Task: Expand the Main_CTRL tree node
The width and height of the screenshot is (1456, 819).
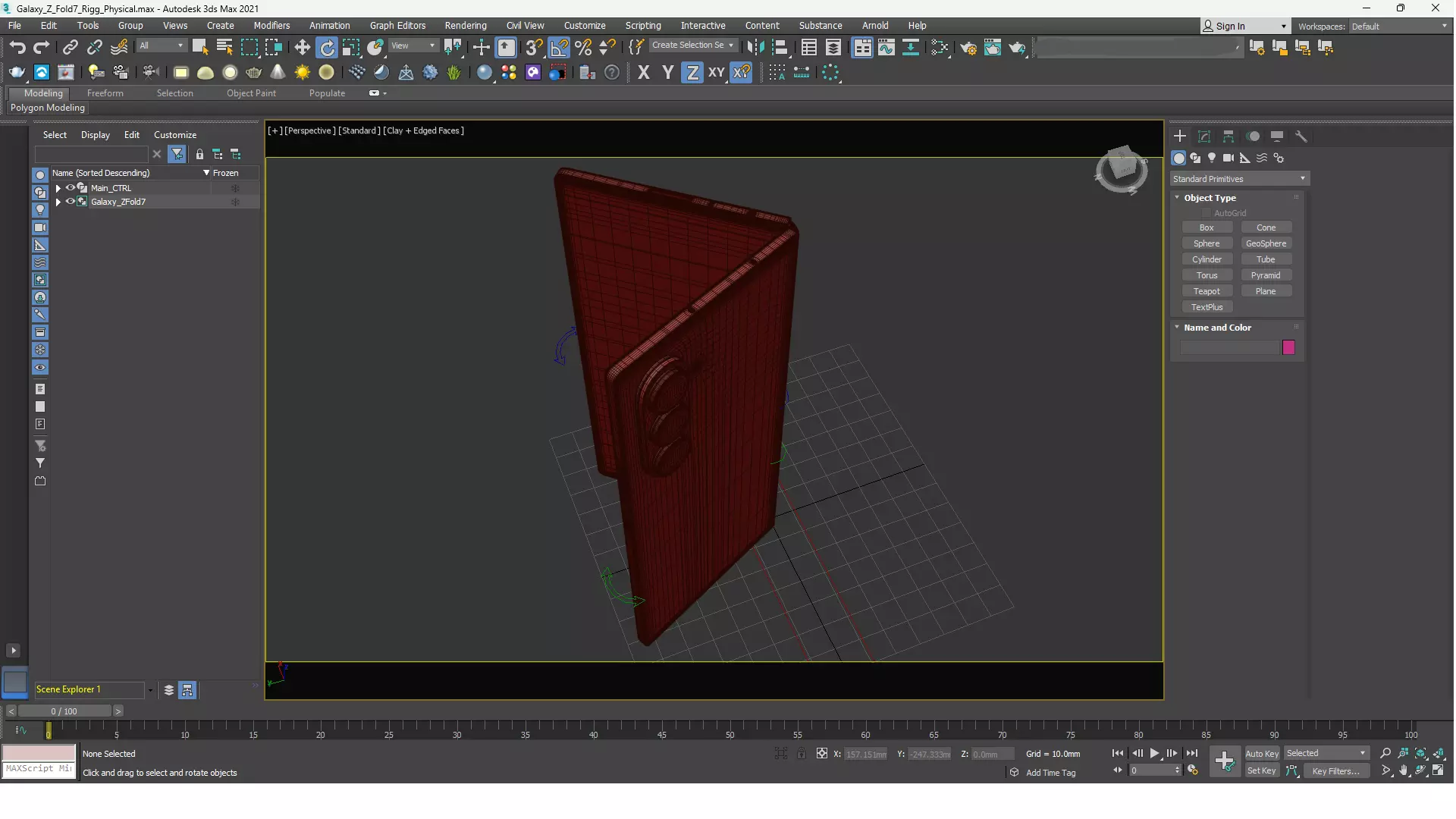Action: click(58, 188)
